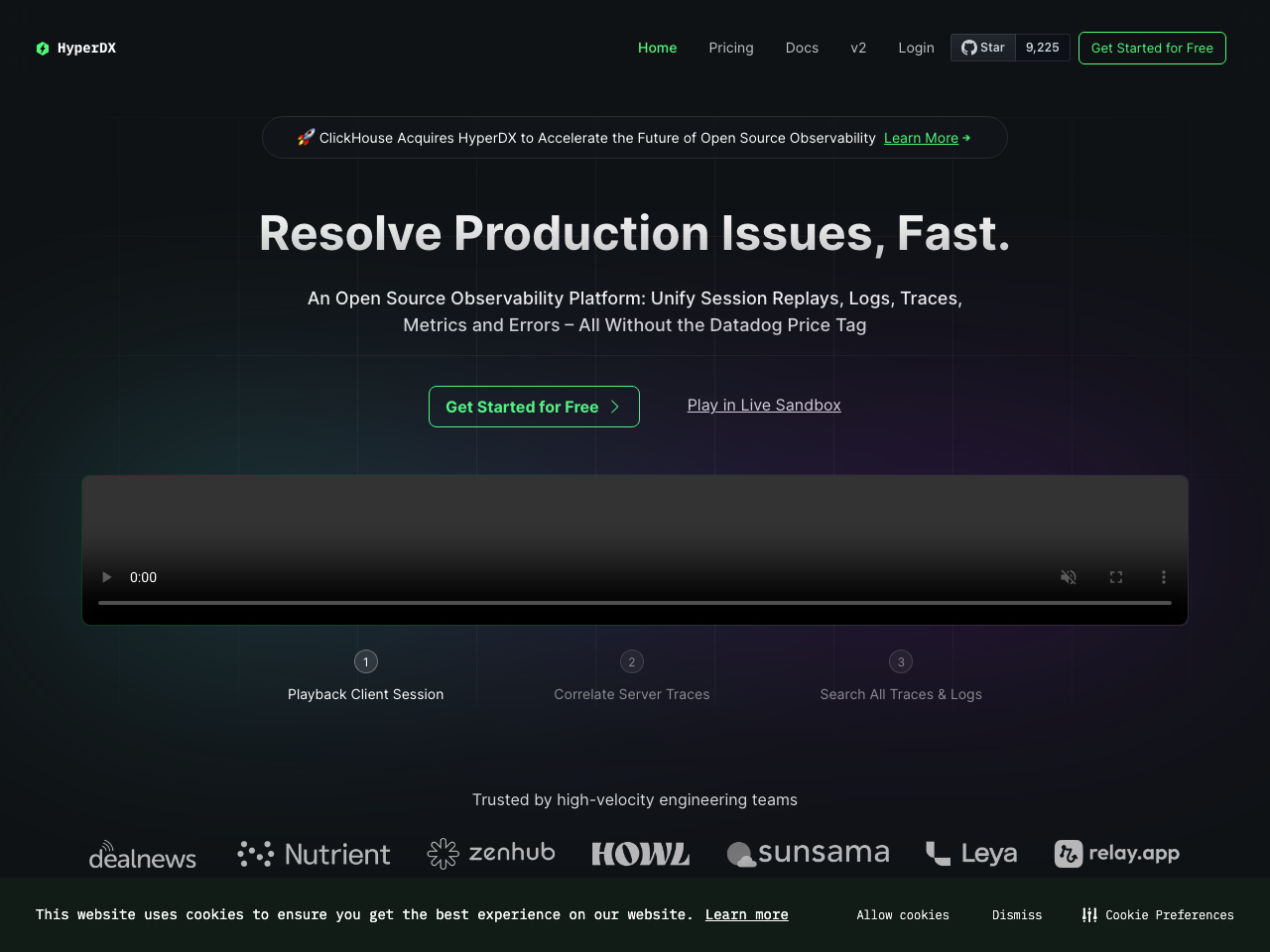Enter fullscreen on the demo video

[1116, 576]
